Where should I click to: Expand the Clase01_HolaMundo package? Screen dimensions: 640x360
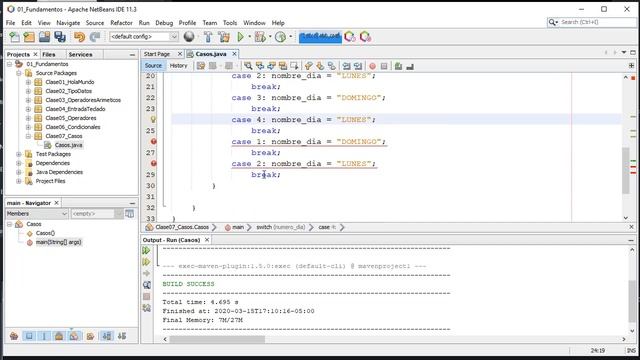(x=28, y=82)
